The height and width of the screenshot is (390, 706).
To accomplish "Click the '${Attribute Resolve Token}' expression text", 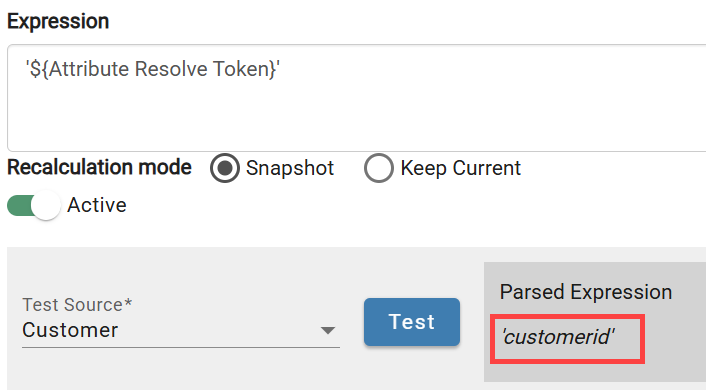I will (153, 69).
